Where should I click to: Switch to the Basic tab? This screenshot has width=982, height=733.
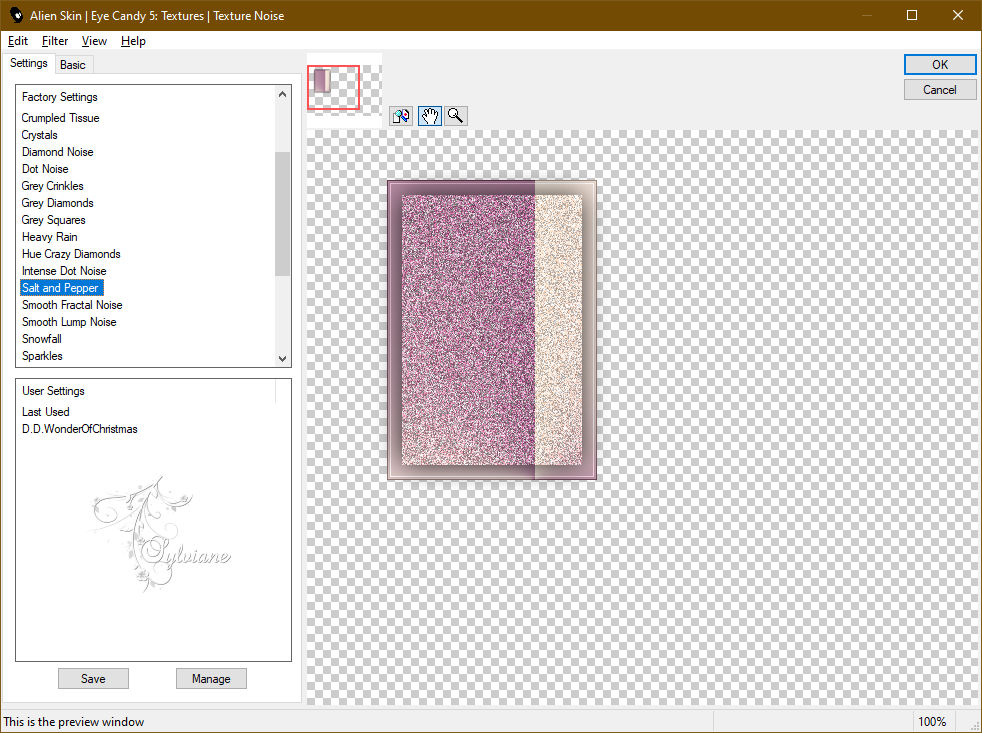tap(73, 65)
